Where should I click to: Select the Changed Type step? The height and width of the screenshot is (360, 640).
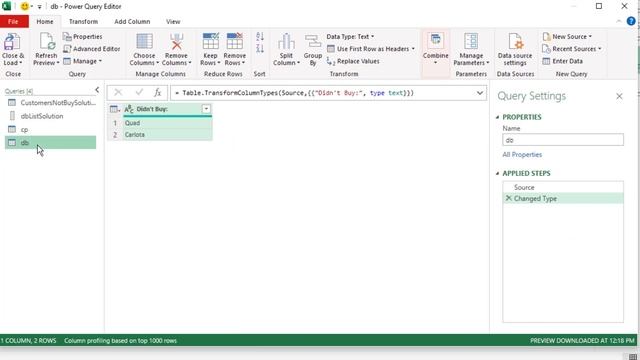(563, 198)
